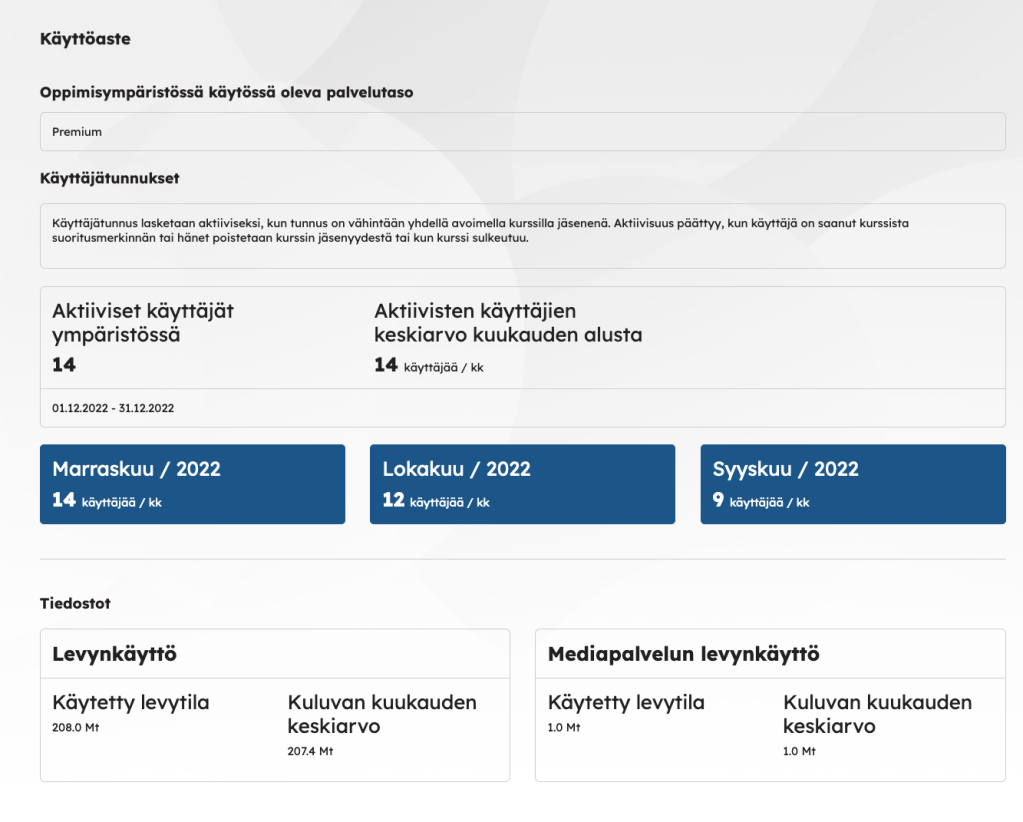Click the 14 käyttäjää / kk average value
Viewport: 1023px width, 822px height.
[428, 366]
